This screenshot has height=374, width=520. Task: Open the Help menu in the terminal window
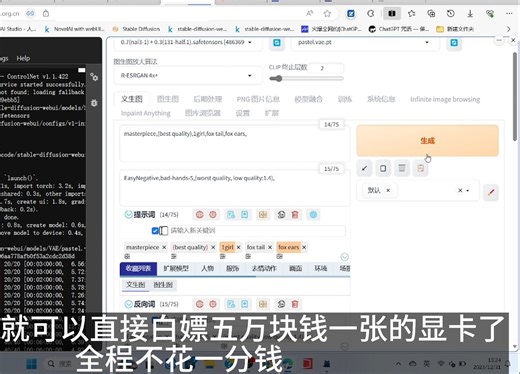pos(23,58)
